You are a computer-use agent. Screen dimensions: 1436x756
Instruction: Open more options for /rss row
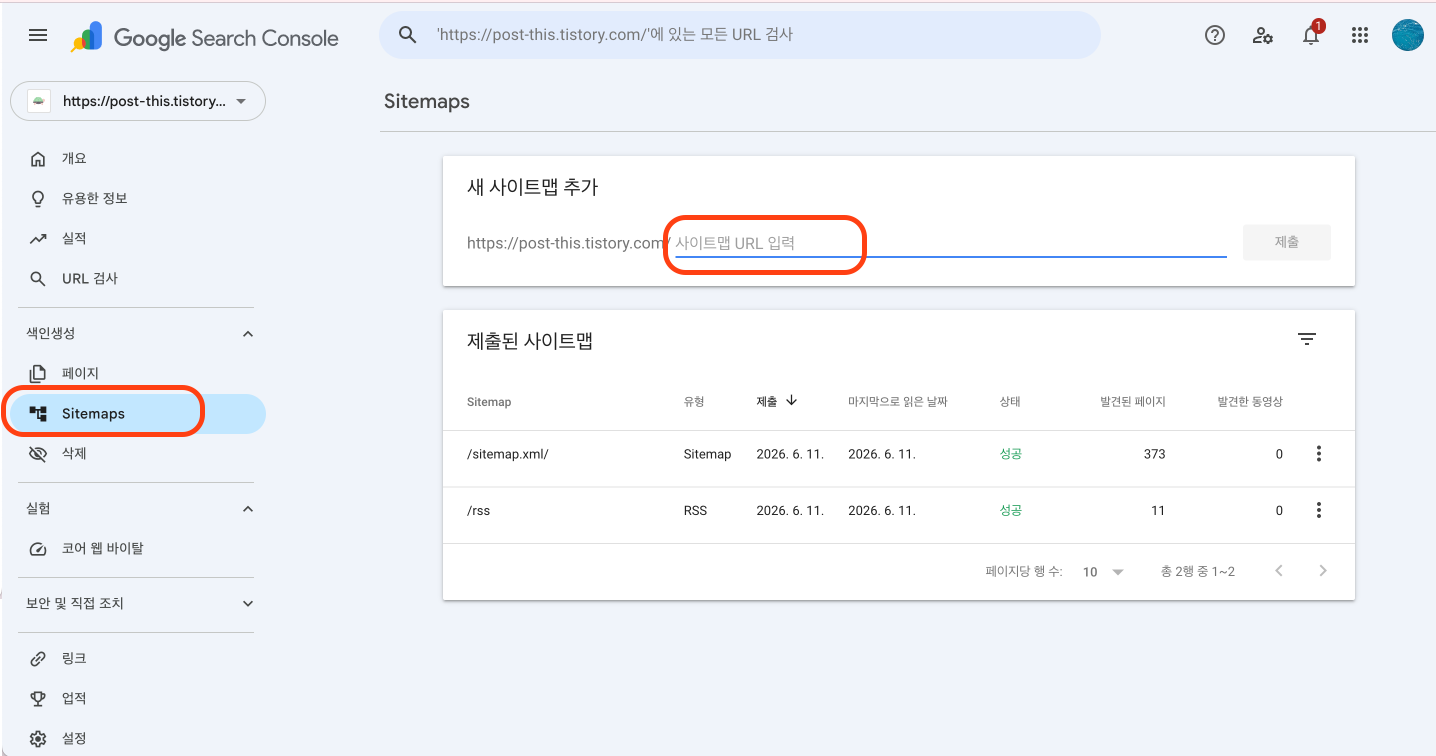pos(1318,510)
